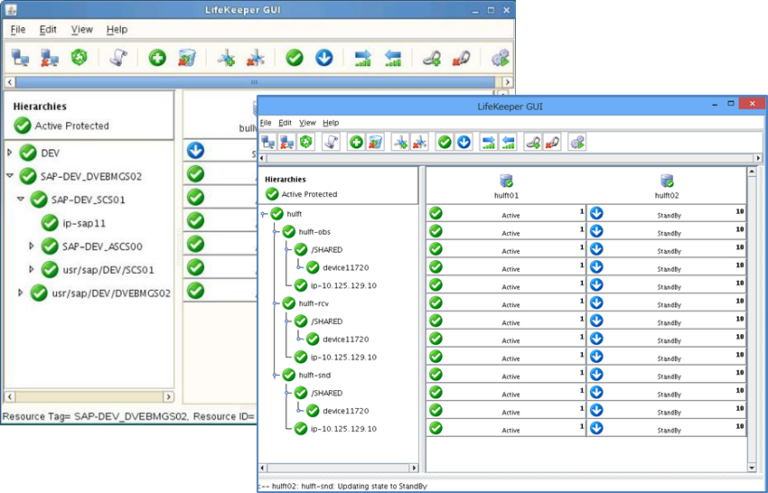
Task: Click Out of Service blue arrow, back toolbar
Action: pos(324,58)
